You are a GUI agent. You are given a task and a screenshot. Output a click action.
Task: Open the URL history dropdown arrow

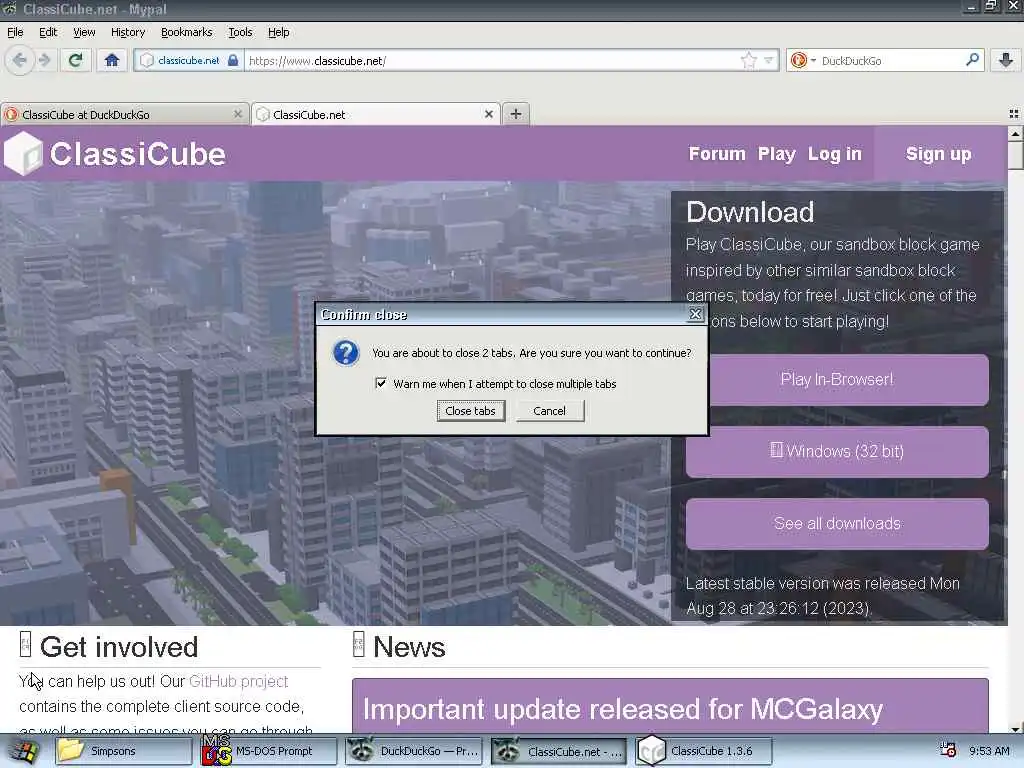click(769, 61)
